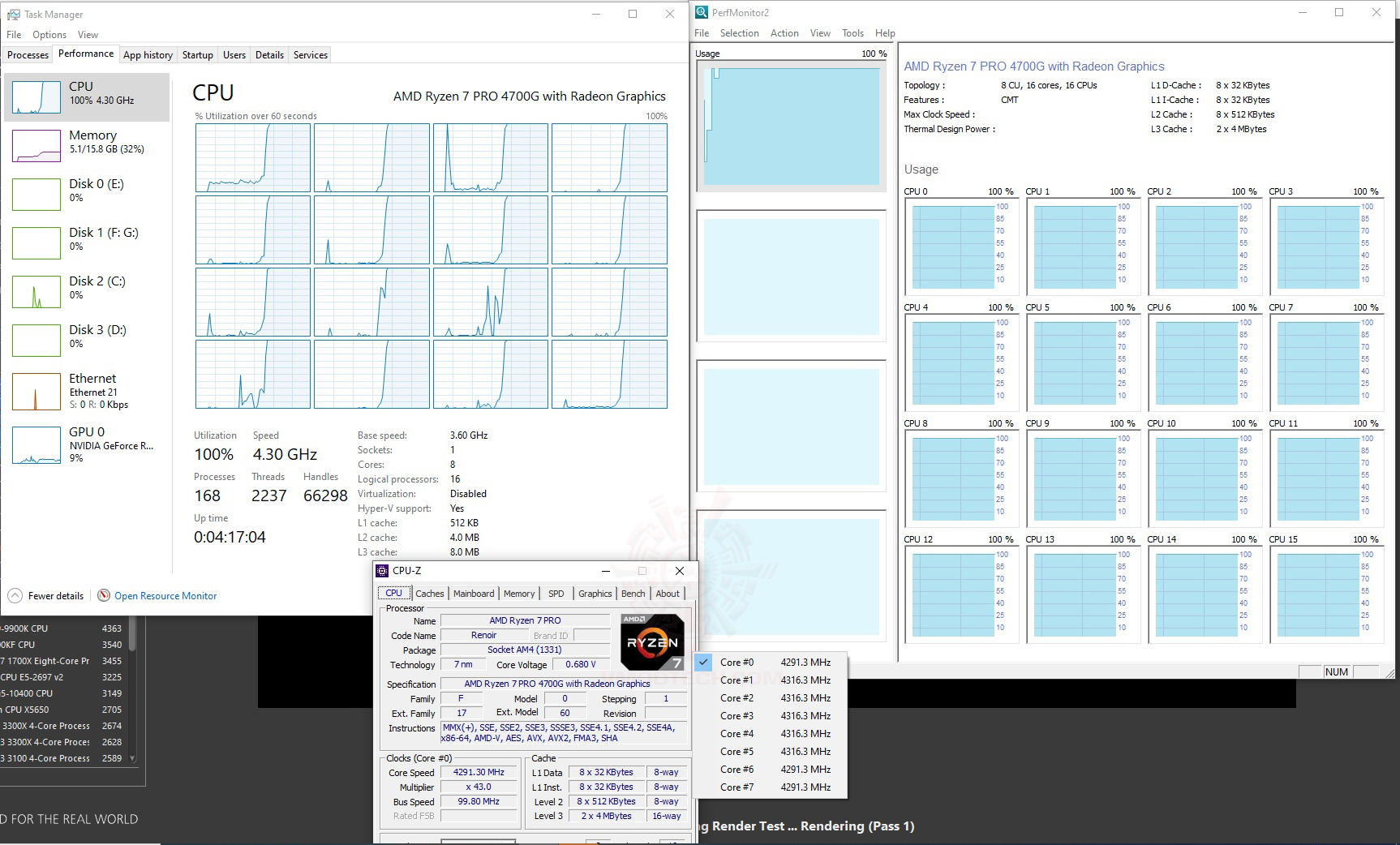The height and width of the screenshot is (845, 1400).
Task: Click the Ryzen 7 logo in CPU-Z
Action: pos(652,641)
